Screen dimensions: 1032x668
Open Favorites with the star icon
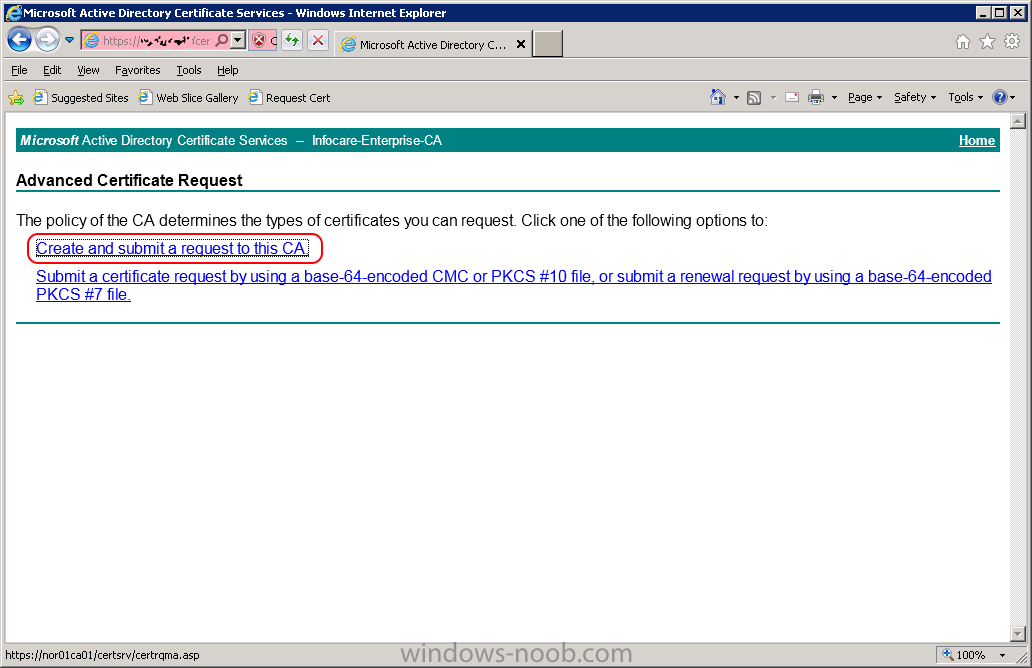point(987,42)
